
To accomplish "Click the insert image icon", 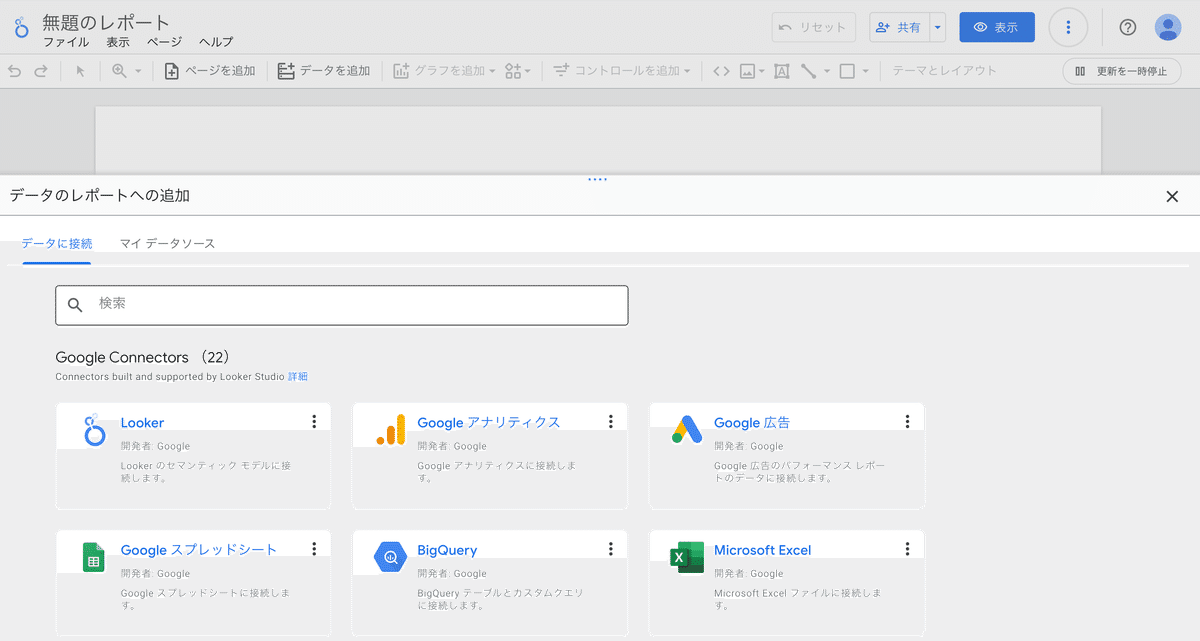I will click(747, 71).
